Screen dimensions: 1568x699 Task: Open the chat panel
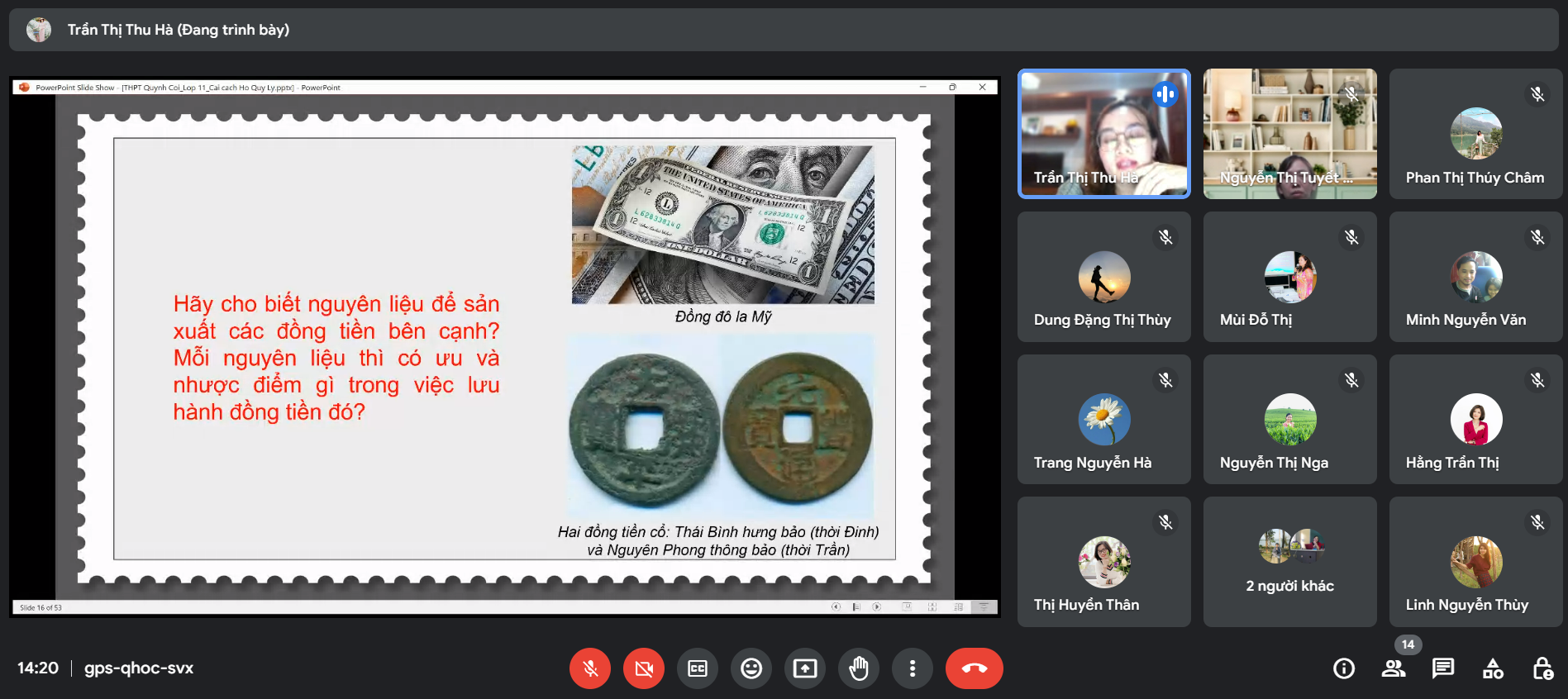1443,668
